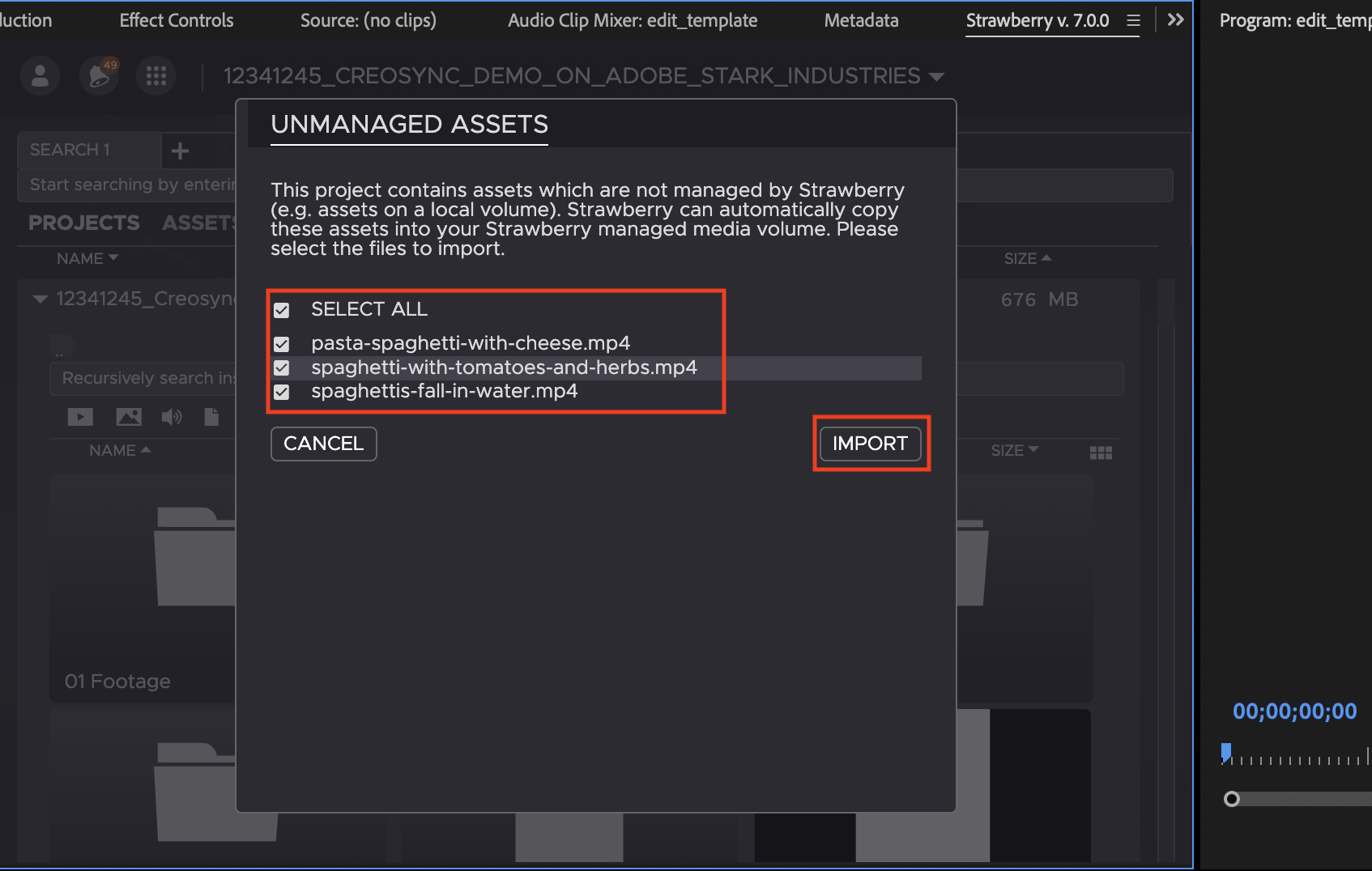
Task: Open the apps grid icon
Action: [x=156, y=77]
